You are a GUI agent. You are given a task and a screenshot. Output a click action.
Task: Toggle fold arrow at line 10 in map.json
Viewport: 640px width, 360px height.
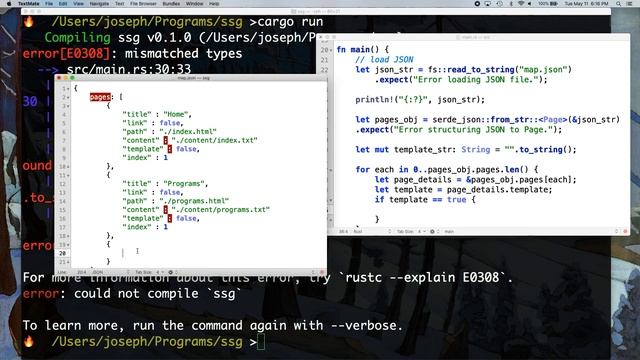pos(68,167)
